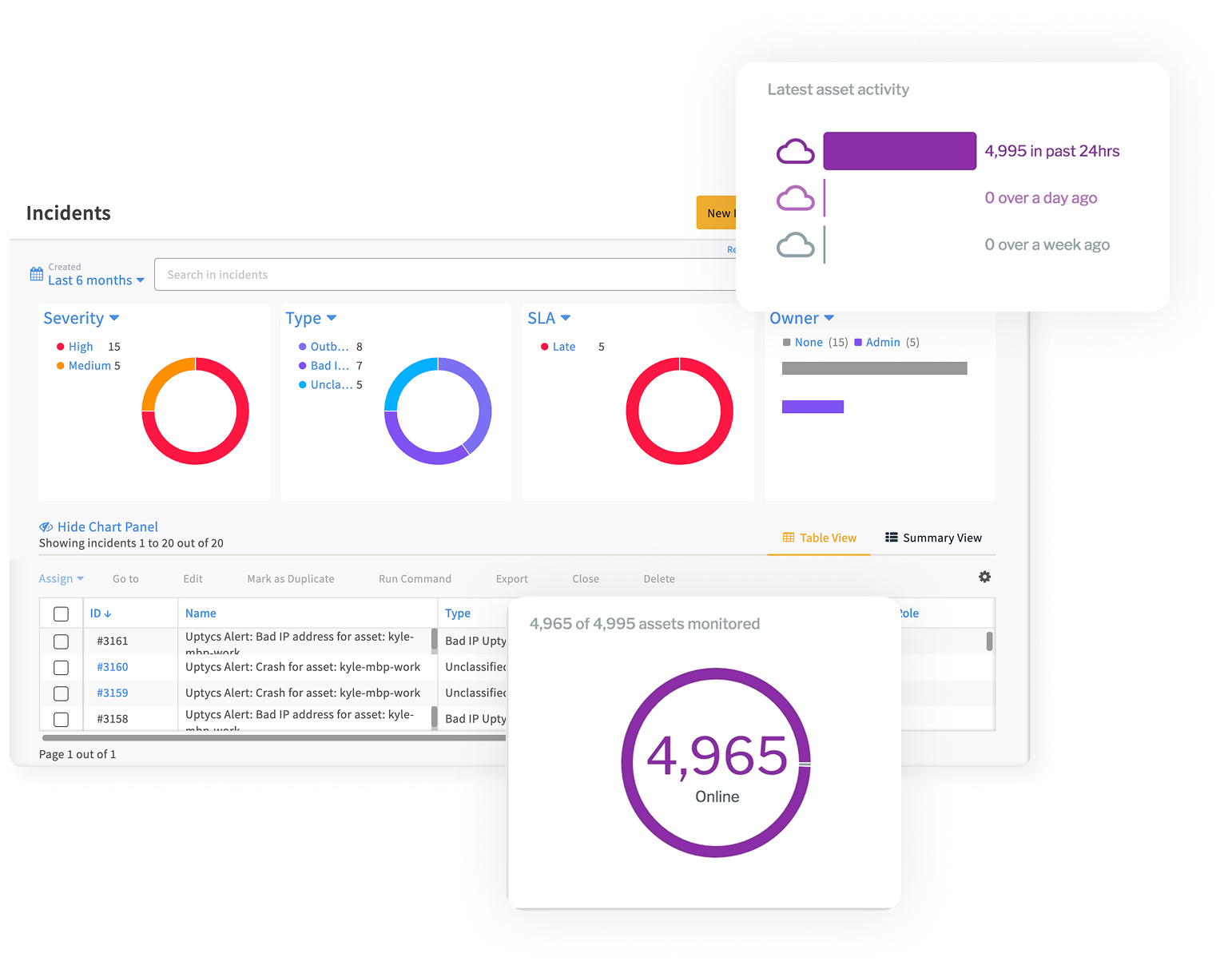Check the box for incident #3158
This screenshot has width=1232, height=973.
[x=61, y=719]
